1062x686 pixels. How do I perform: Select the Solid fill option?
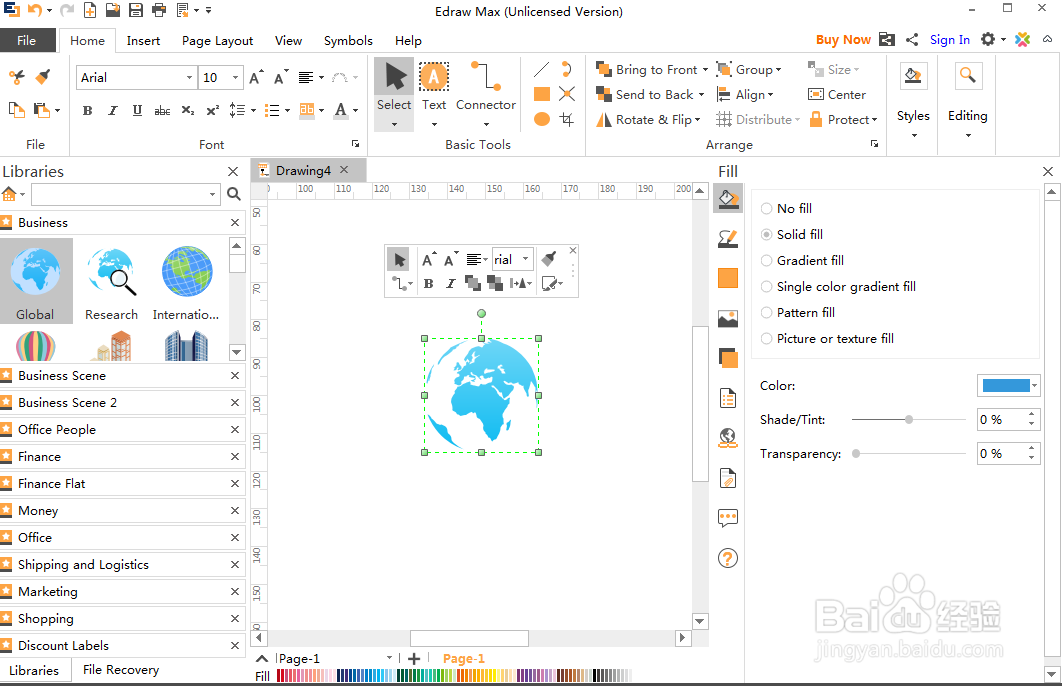[x=792, y=234]
